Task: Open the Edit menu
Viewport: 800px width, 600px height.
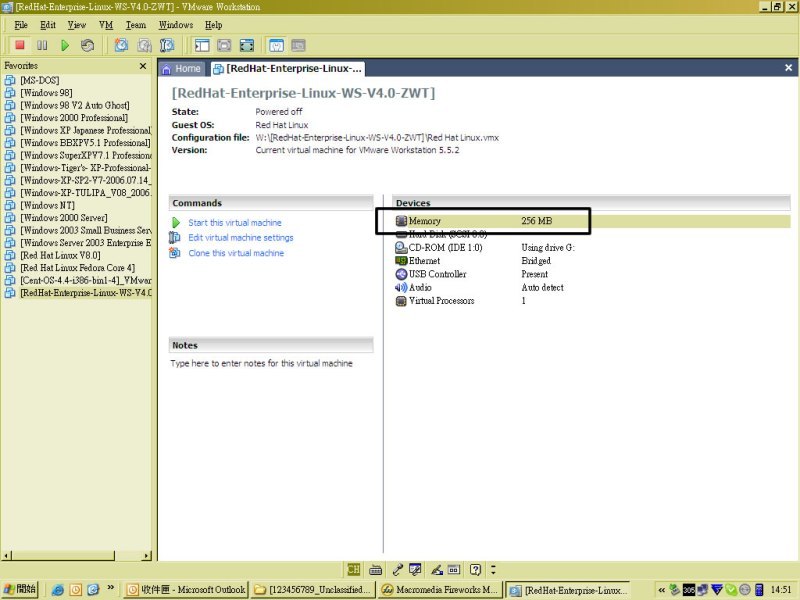Action: pyautogui.click(x=48, y=25)
